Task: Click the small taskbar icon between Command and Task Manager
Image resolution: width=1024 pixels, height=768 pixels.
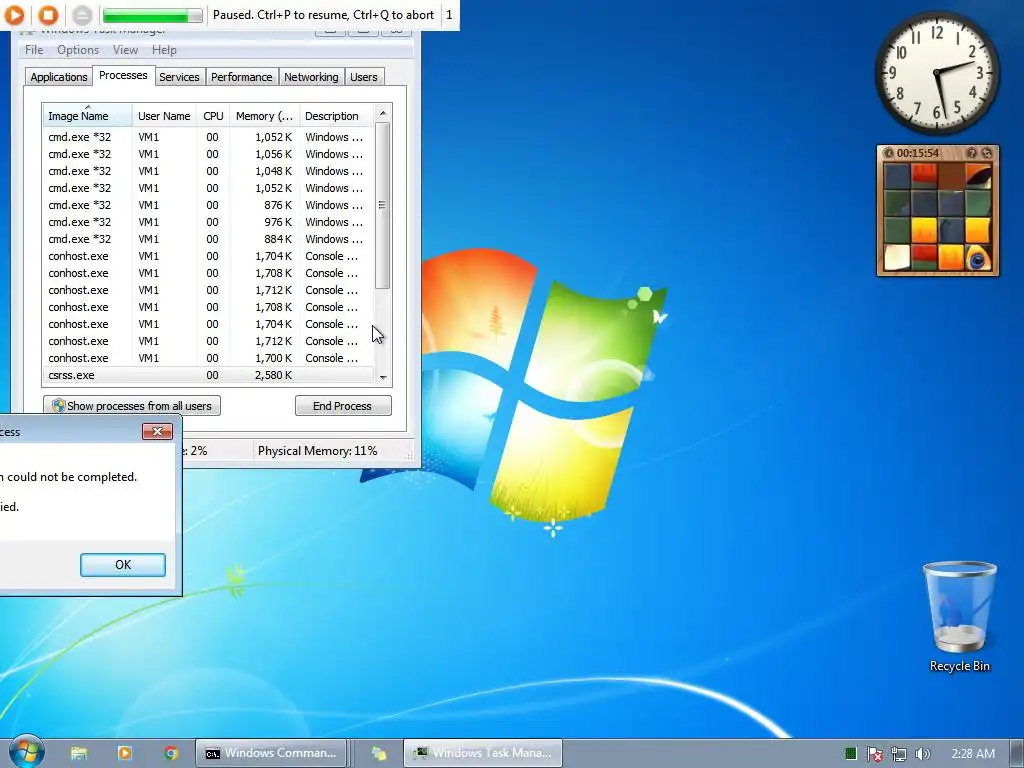Action: tap(379, 753)
